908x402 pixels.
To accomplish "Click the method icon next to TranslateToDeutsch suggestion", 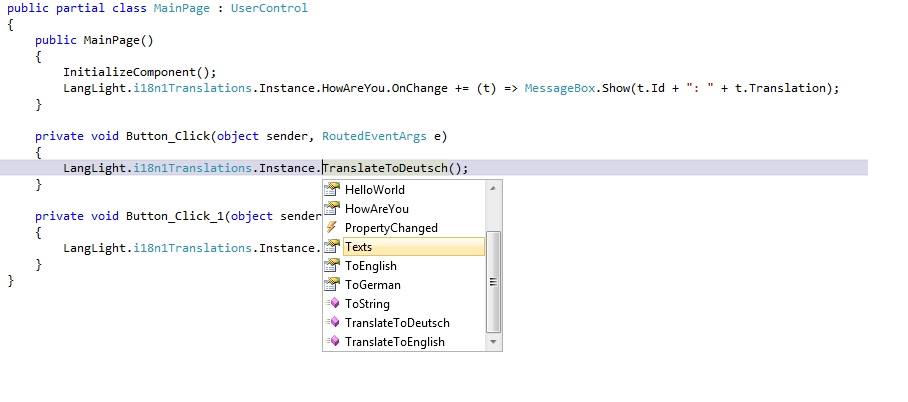I will (x=333, y=323).
